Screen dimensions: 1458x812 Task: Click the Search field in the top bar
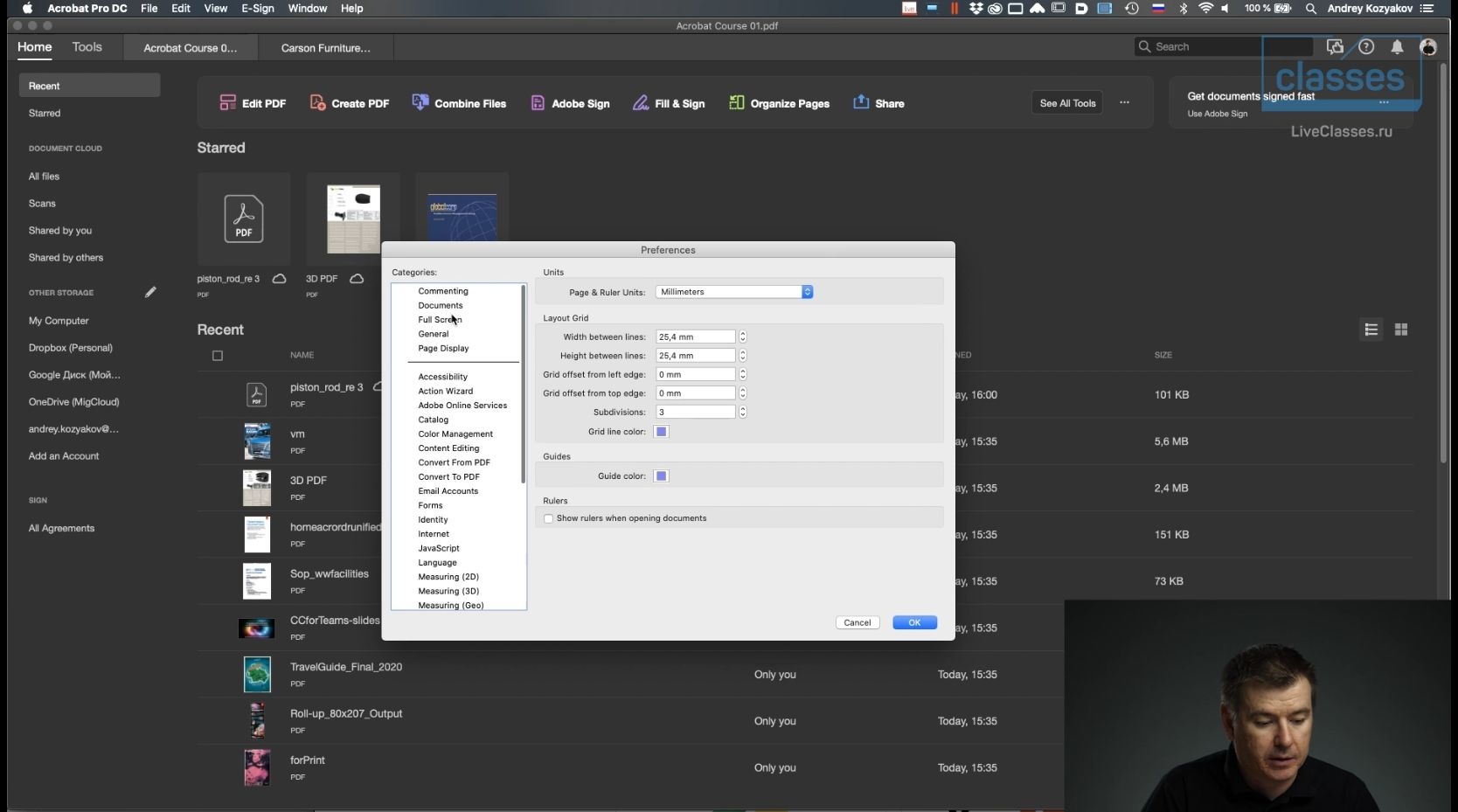click(1224, 47)
